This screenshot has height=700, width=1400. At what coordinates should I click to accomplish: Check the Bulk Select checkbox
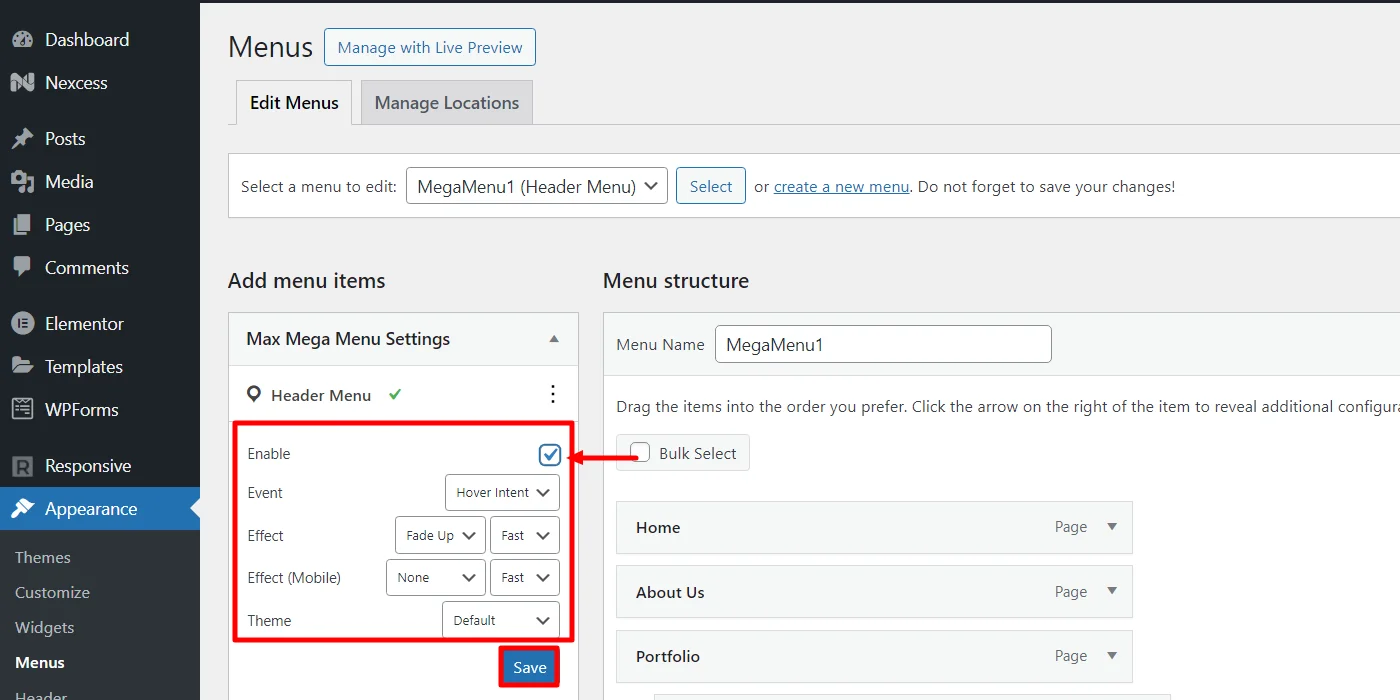pyautogui.click(x=640, y=453)
